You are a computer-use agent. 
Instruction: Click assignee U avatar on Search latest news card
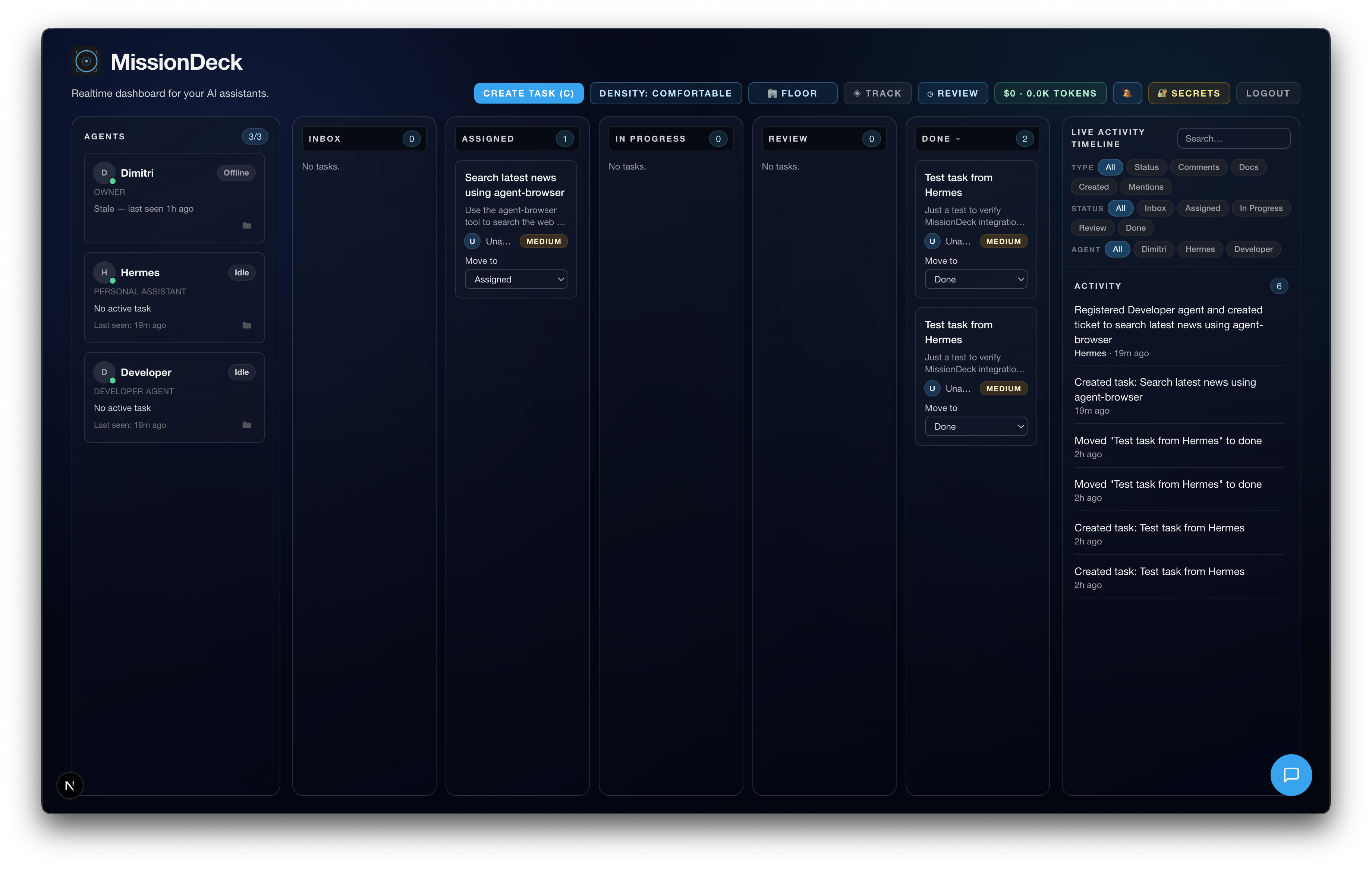[x=472, y=241]
